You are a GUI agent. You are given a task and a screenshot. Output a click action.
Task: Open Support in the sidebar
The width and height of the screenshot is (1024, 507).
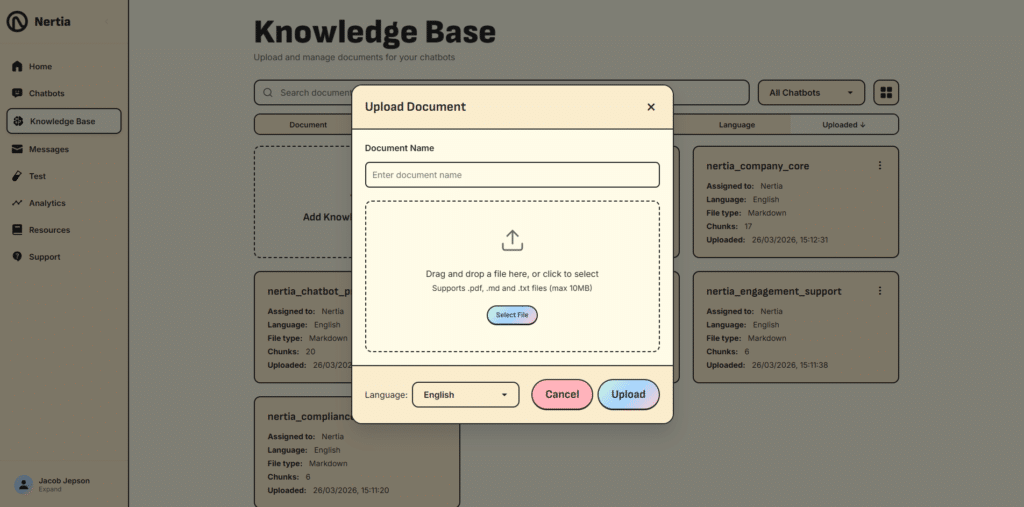(x=63, y=257)
